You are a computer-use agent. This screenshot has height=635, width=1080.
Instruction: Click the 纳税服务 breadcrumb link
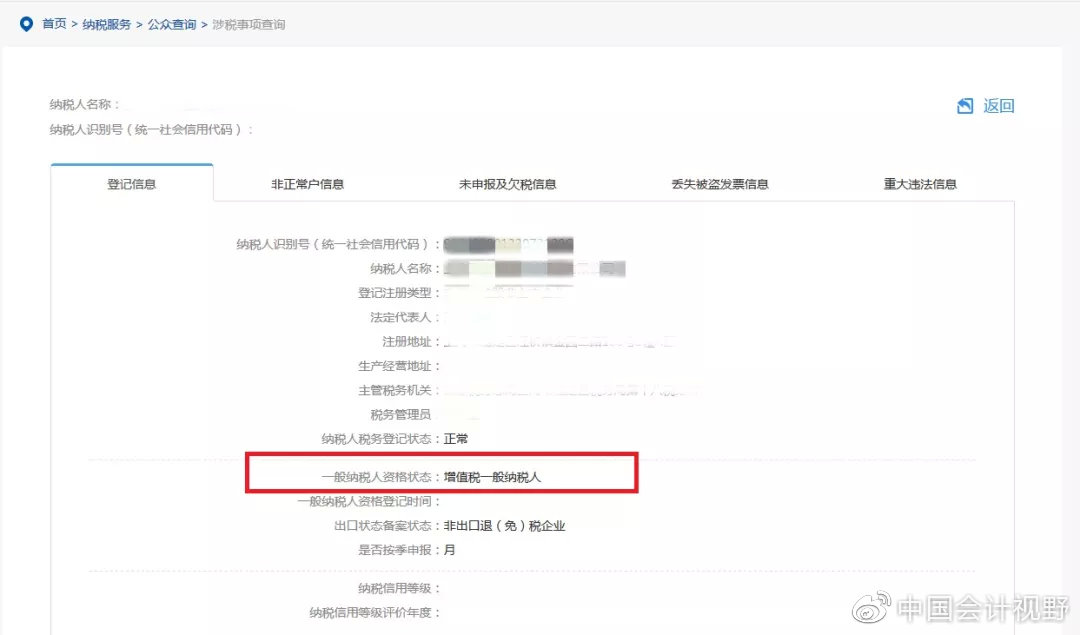(x=106, y=24)
